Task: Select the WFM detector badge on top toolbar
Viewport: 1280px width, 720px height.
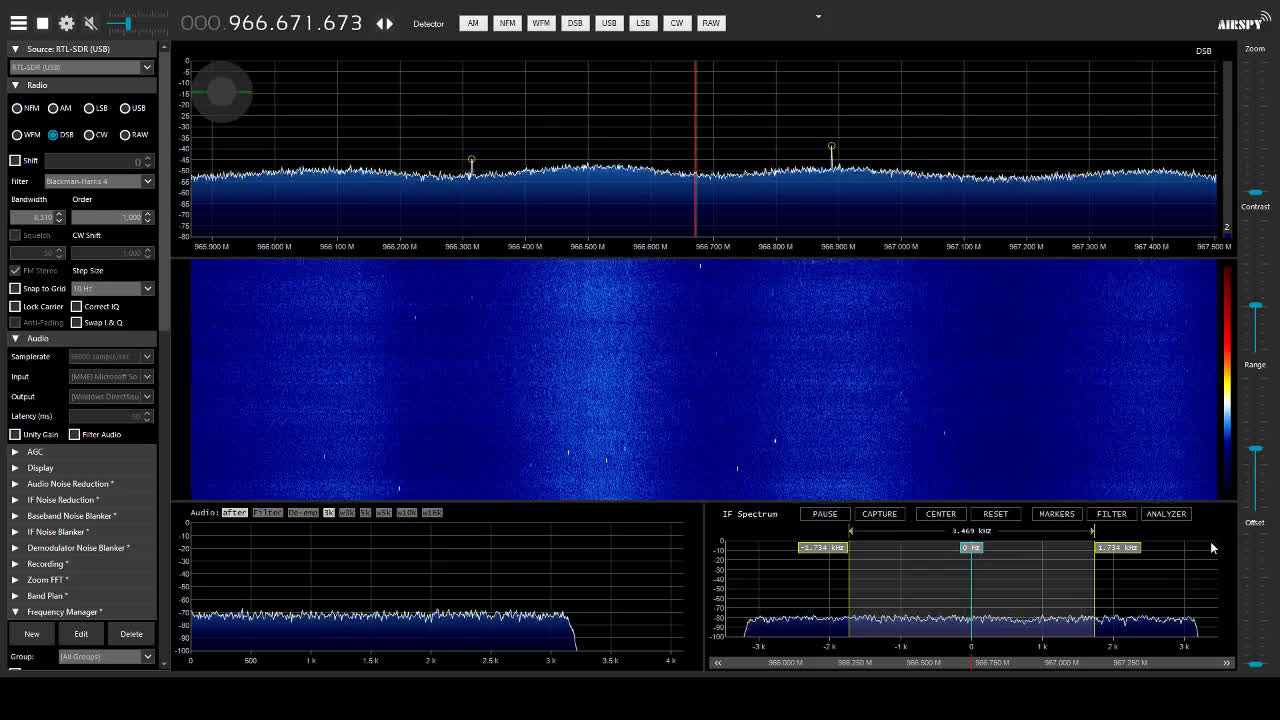Action: [541, 23]
